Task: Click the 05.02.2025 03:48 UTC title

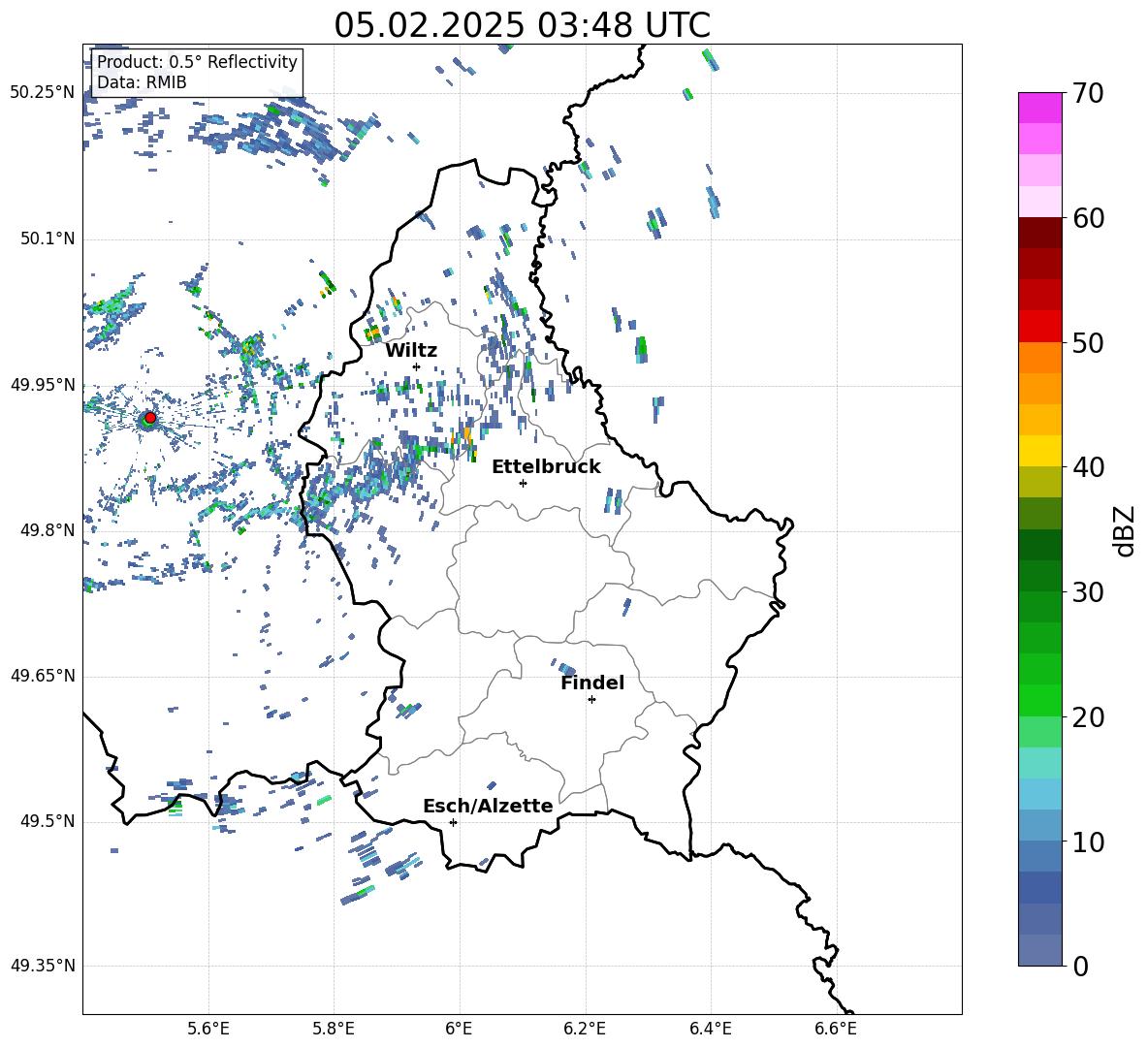Action: point(522,25)
